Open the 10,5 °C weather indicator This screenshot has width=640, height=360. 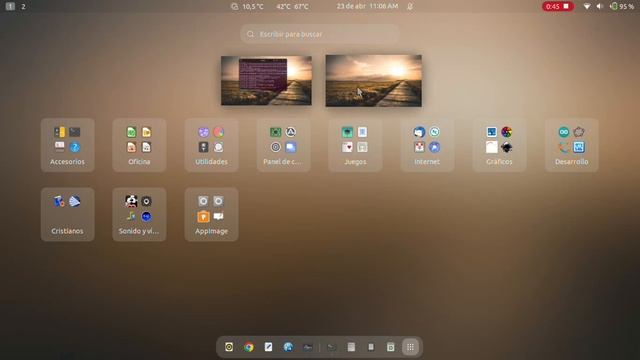coord(247,7)
